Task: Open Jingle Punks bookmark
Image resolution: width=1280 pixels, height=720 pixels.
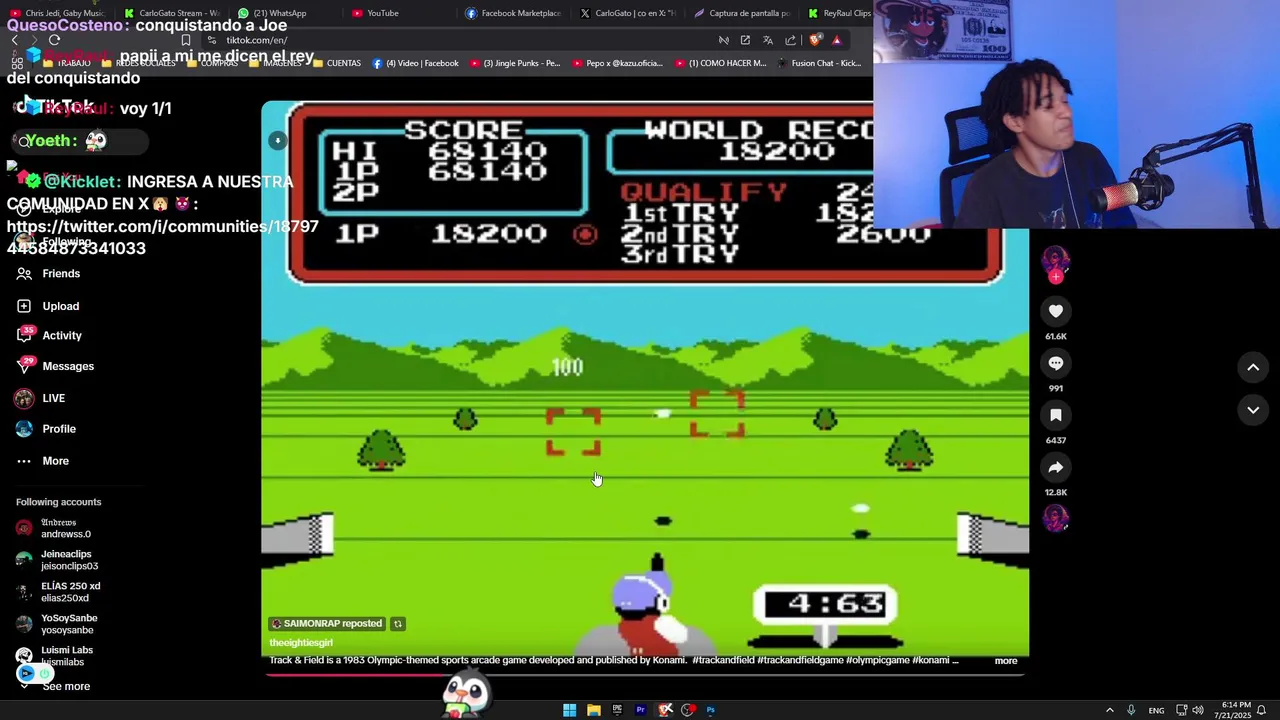Action: tap(515, 63)
